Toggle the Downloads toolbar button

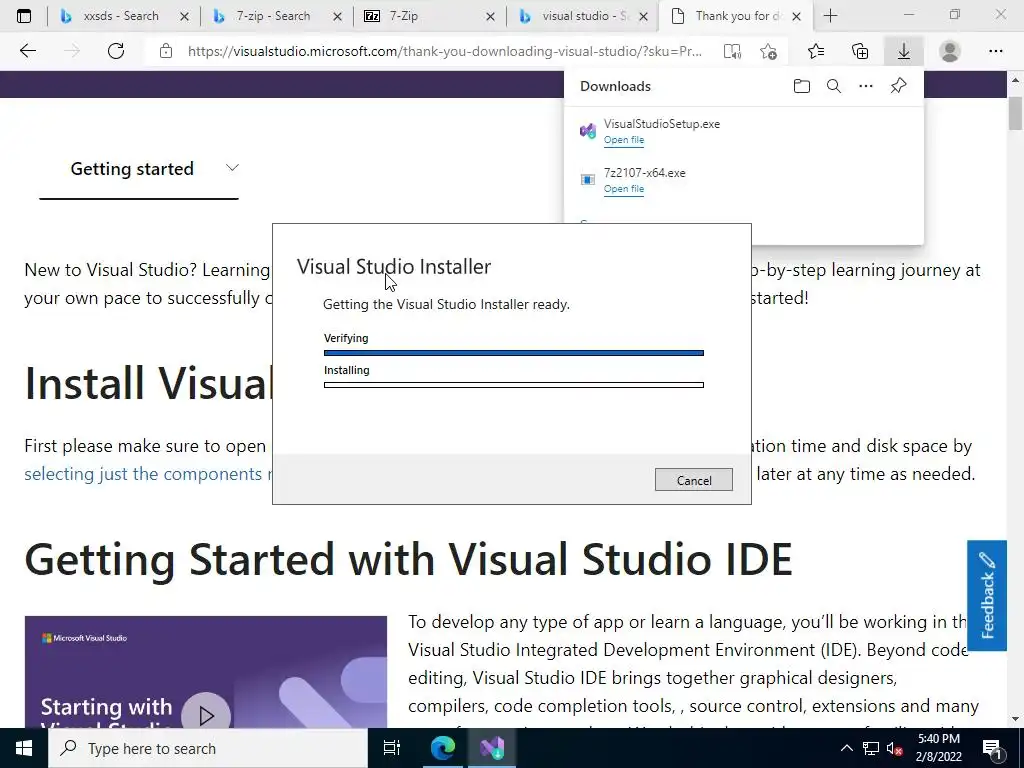904,51
